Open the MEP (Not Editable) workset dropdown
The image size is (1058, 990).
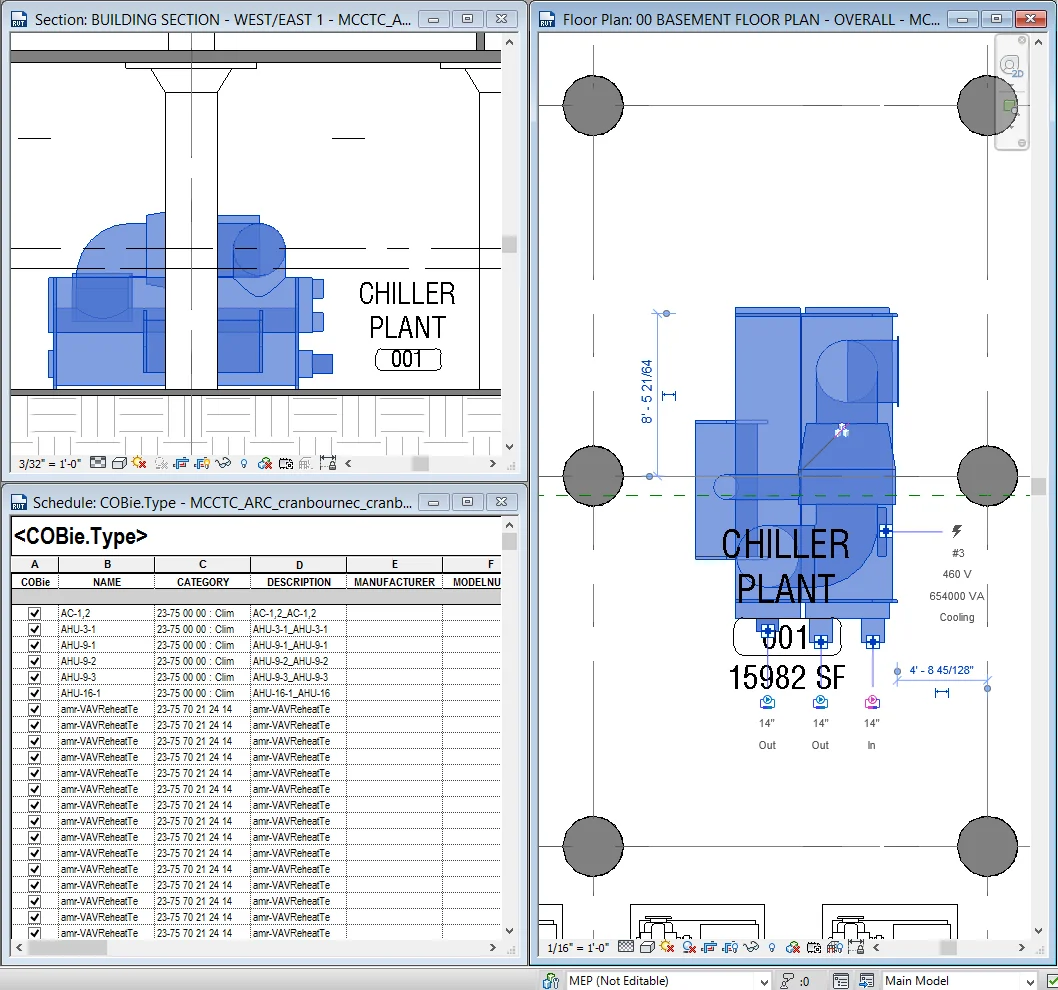669,981
